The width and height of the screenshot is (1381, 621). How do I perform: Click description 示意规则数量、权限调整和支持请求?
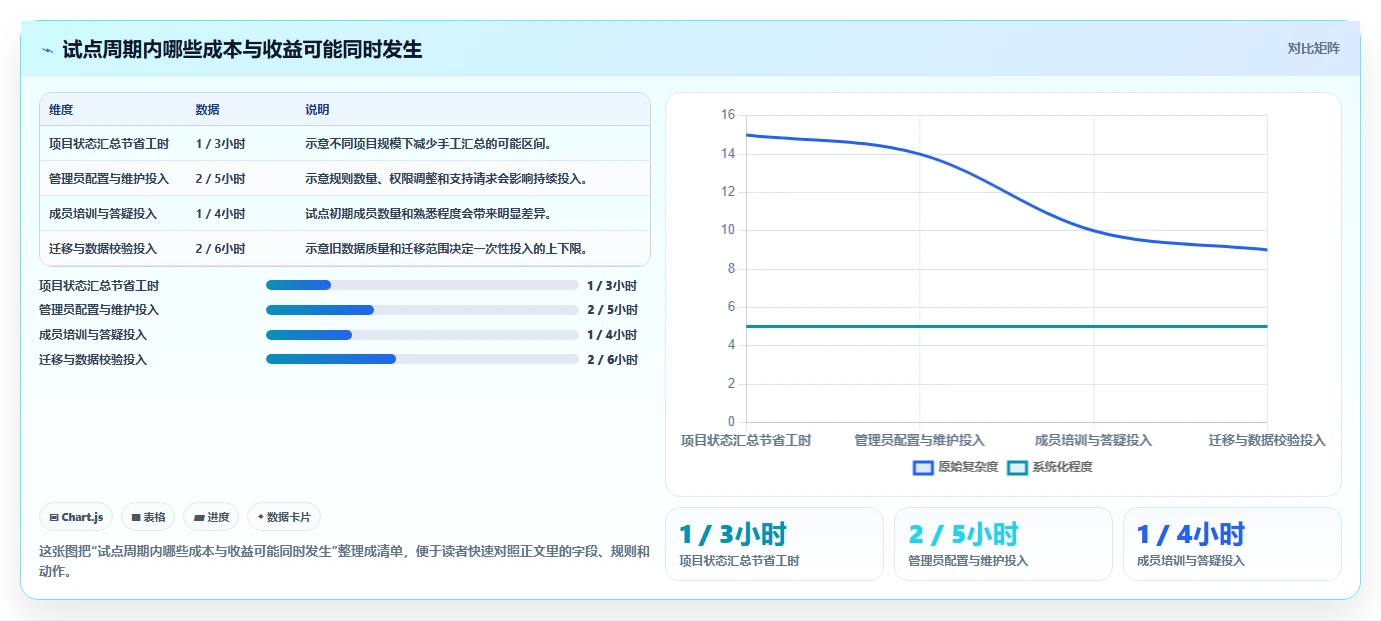446,179
